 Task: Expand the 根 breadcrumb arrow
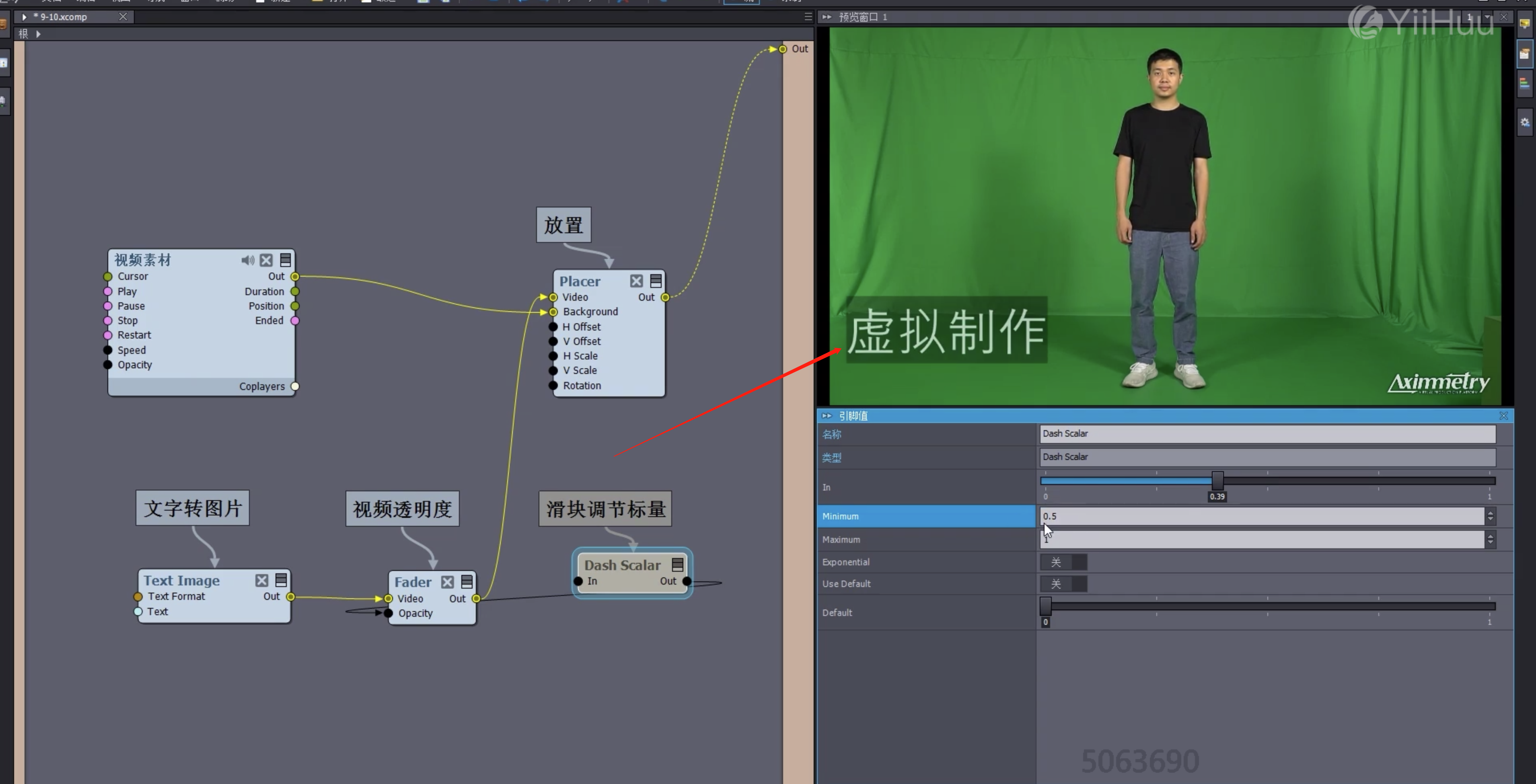[x=38, y=34]
